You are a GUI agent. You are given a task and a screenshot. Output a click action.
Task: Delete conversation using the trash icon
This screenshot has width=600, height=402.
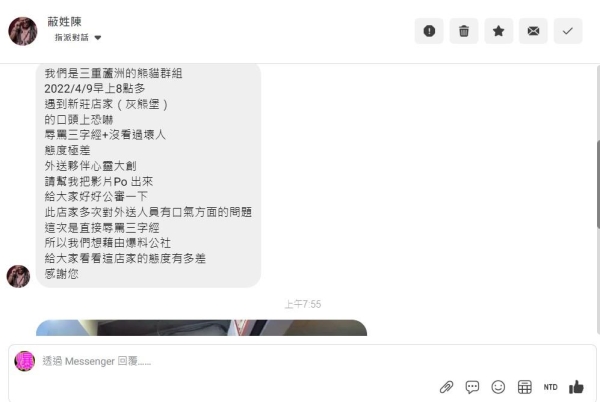(x=464, y=31)
